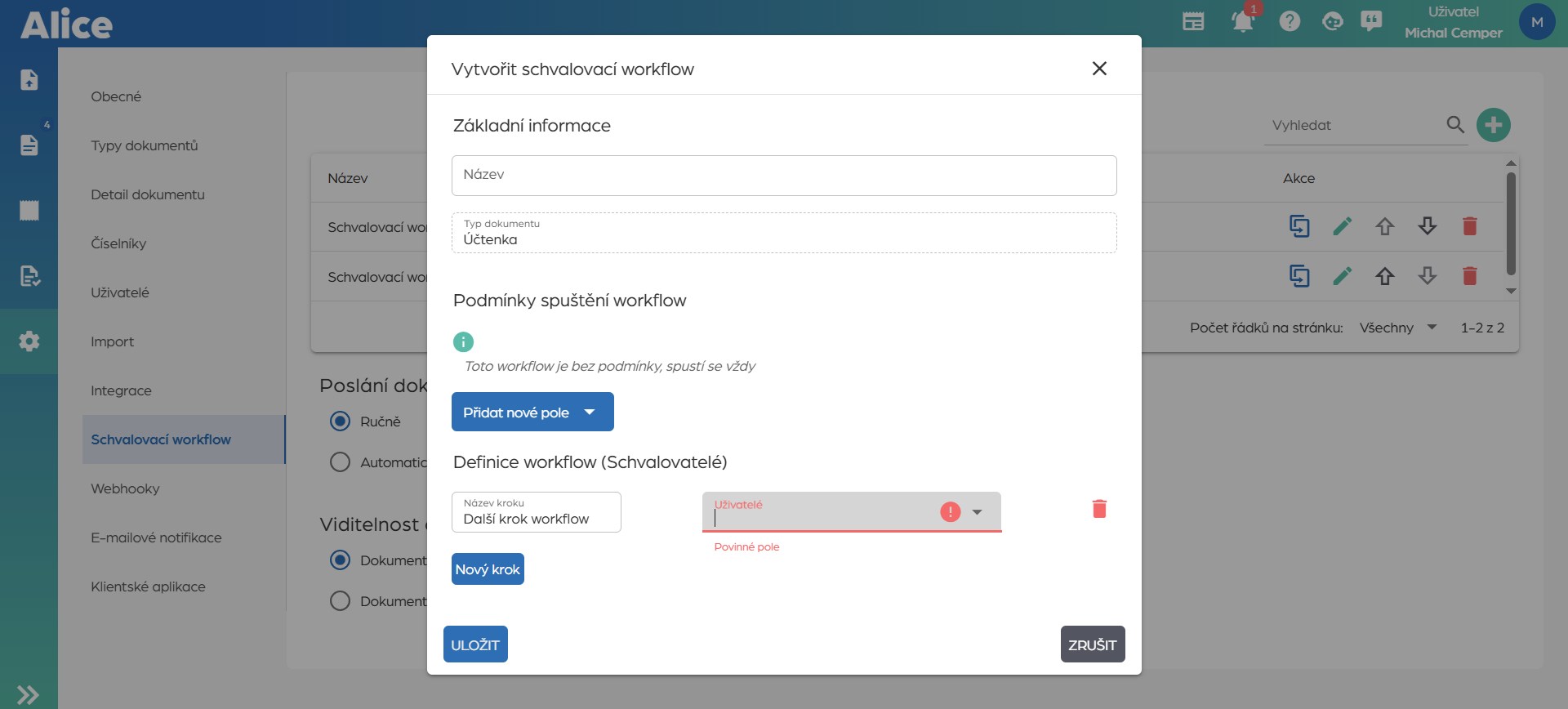Open the Přidat nové pole dropdown
The width and height of the screenshot is (1568, 709).
(532, 412)
